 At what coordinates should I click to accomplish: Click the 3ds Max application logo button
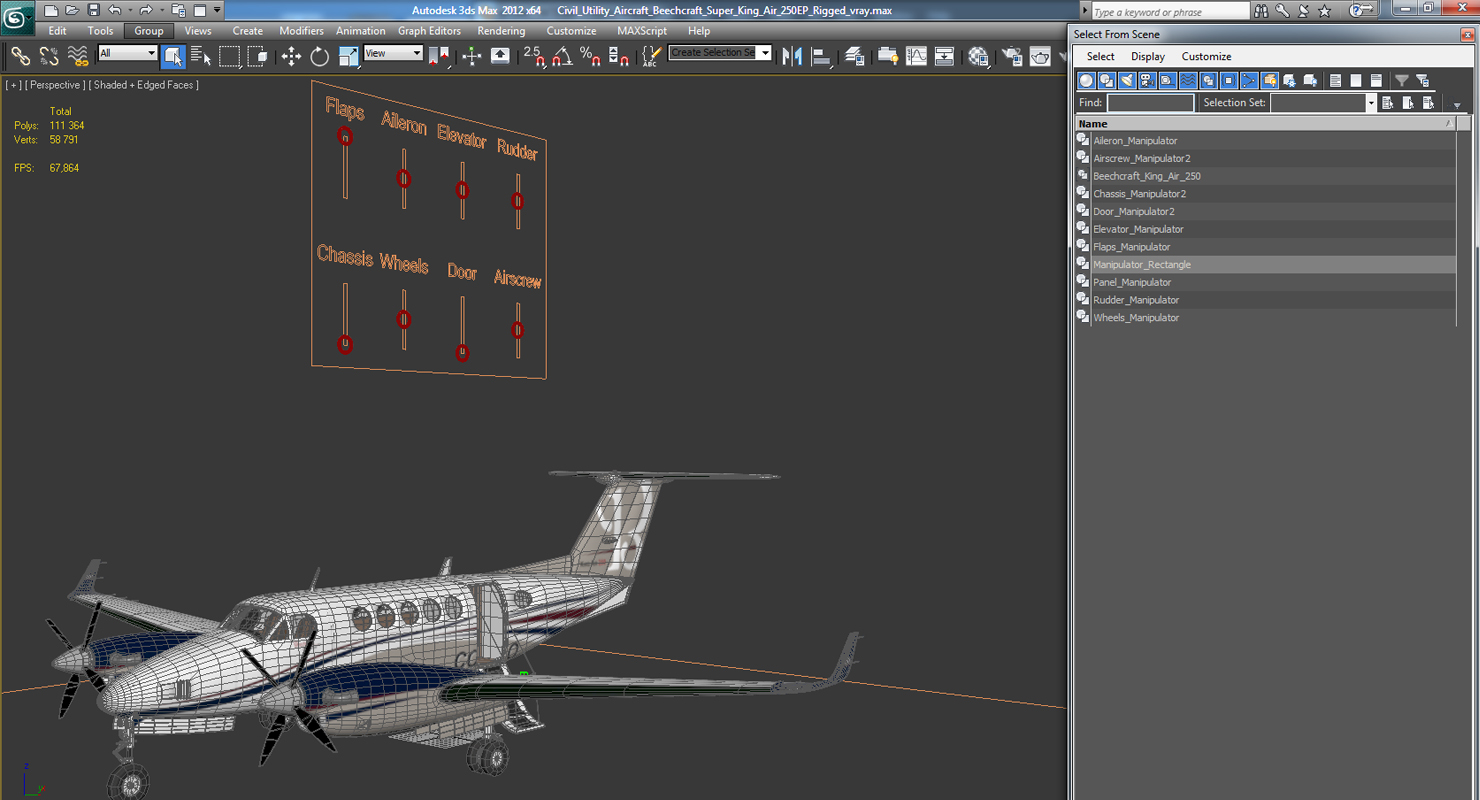coord(17,17)
